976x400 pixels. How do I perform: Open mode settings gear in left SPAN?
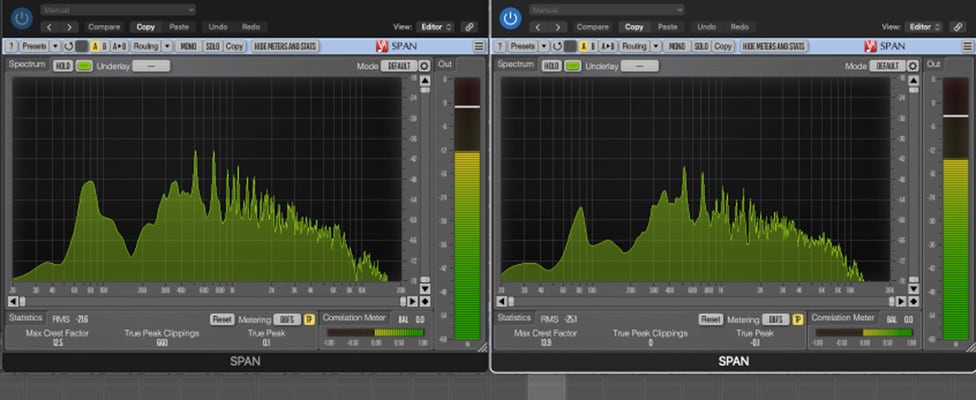(425, 66)
